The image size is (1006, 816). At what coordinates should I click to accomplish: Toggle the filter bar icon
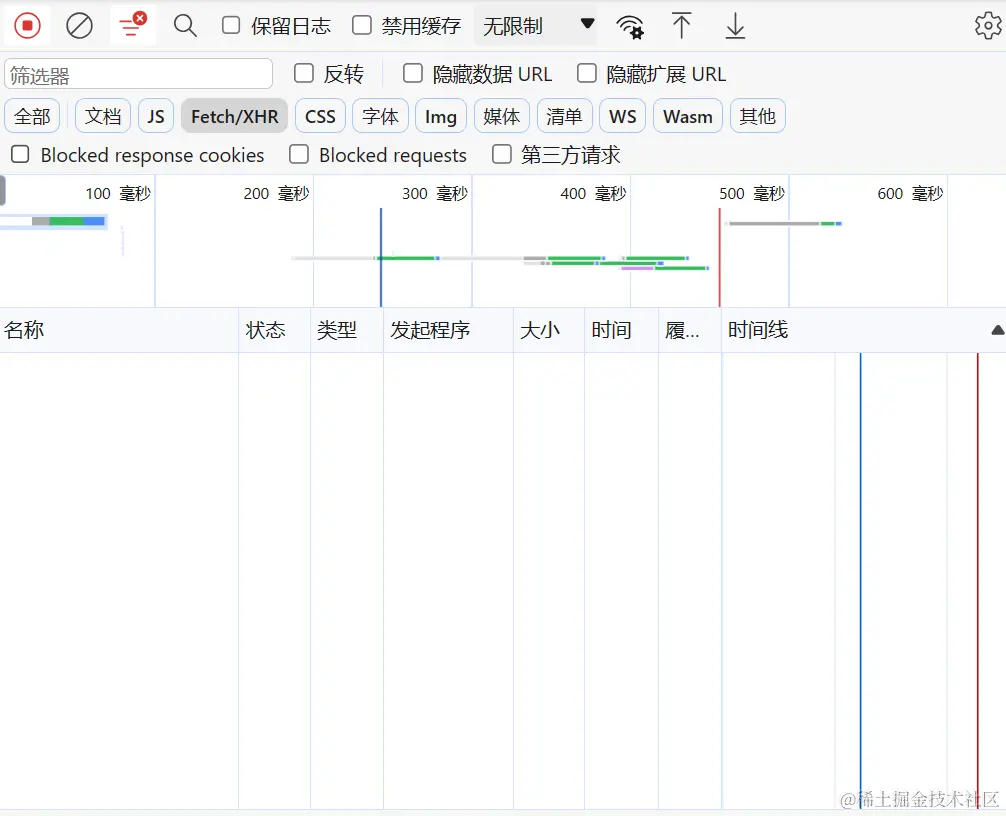point(133,26)
